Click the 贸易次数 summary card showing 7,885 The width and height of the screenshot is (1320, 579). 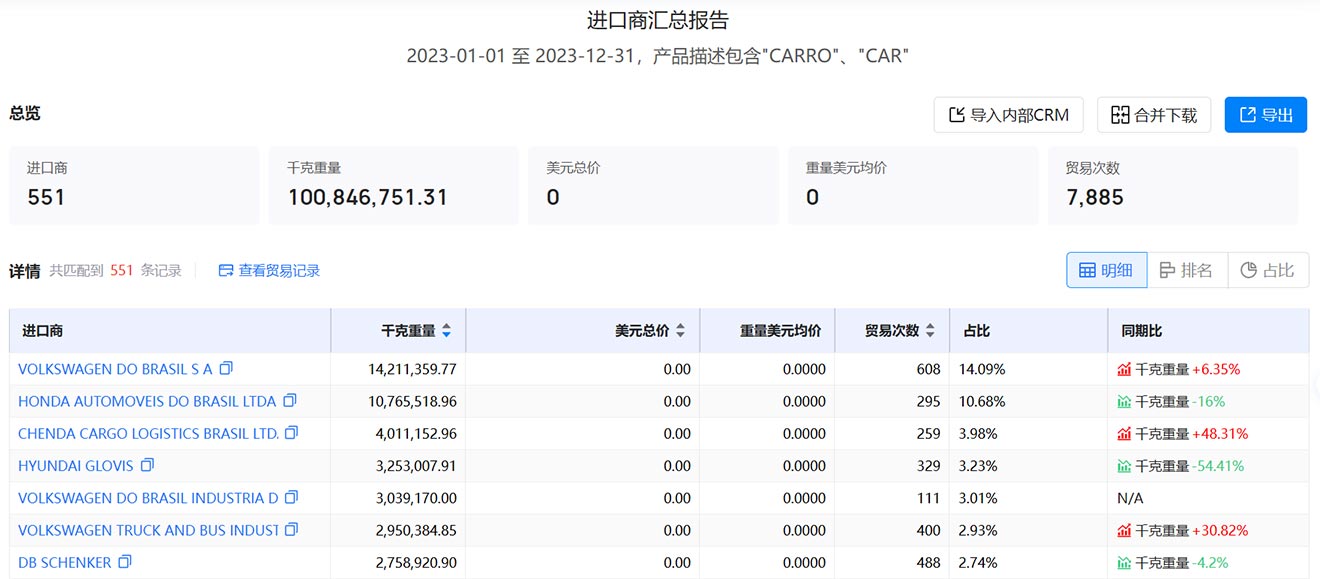coord(1173,185)
